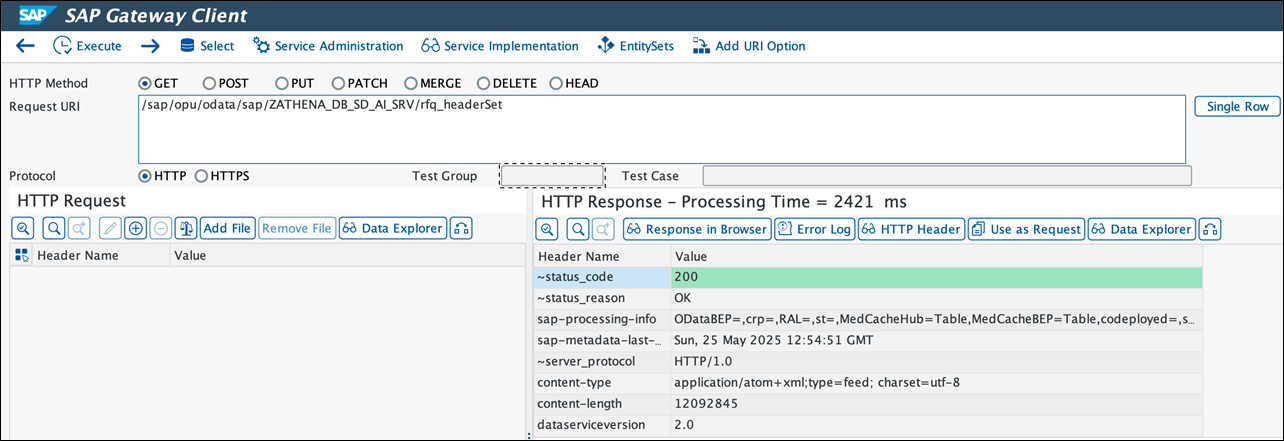Viewport: 1284px width, 441px height.
Task: Click Add URI Option
Action: pos(749,46)
